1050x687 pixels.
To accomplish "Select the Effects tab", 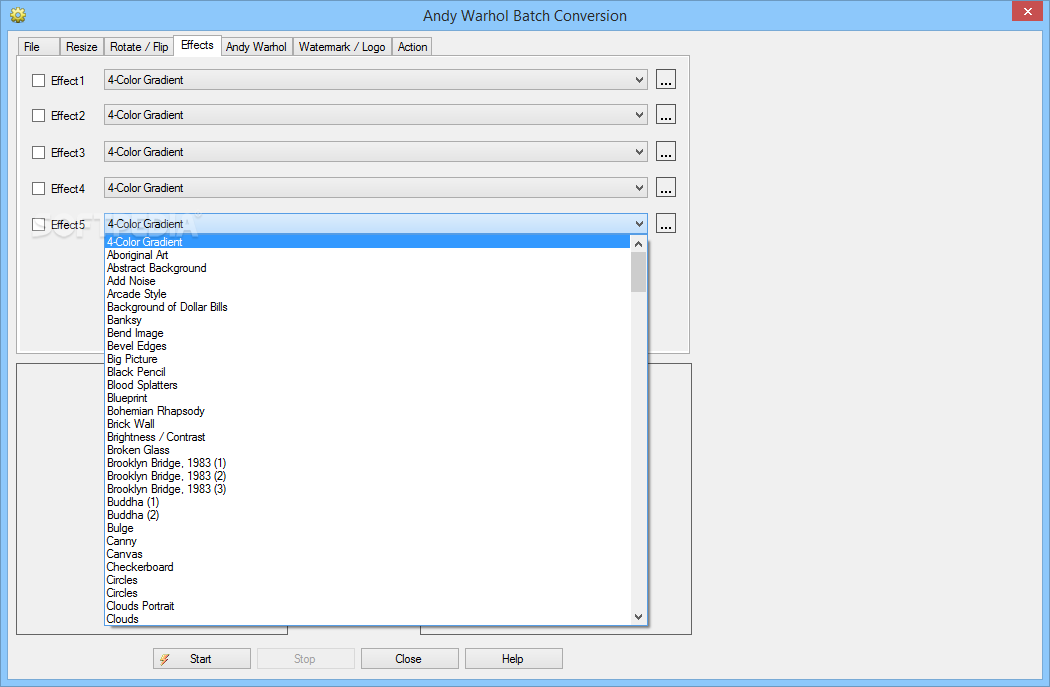I will (197, 45).
